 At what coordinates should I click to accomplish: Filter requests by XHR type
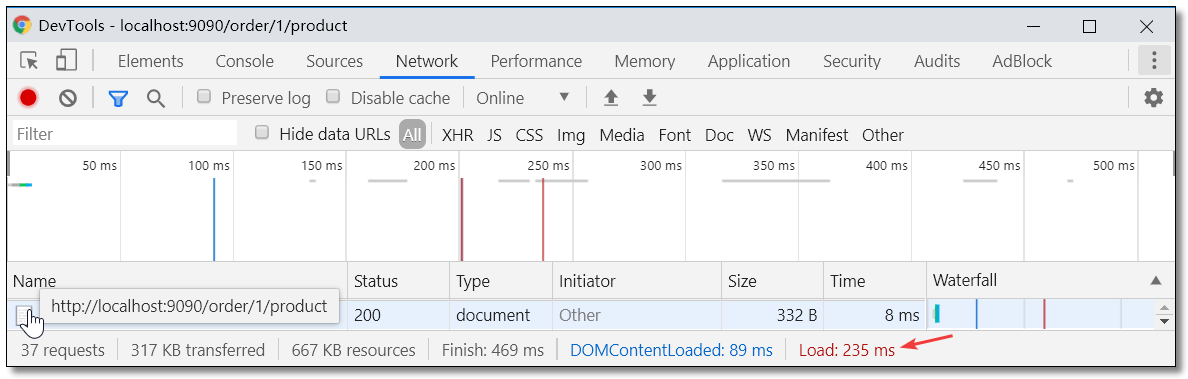(458, 135)
